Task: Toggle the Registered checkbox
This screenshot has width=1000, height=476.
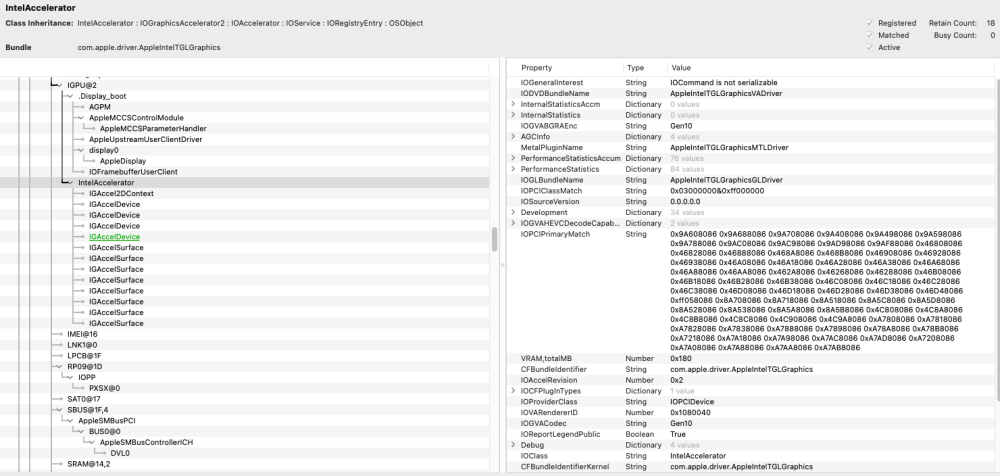Action: click(869, 23)
